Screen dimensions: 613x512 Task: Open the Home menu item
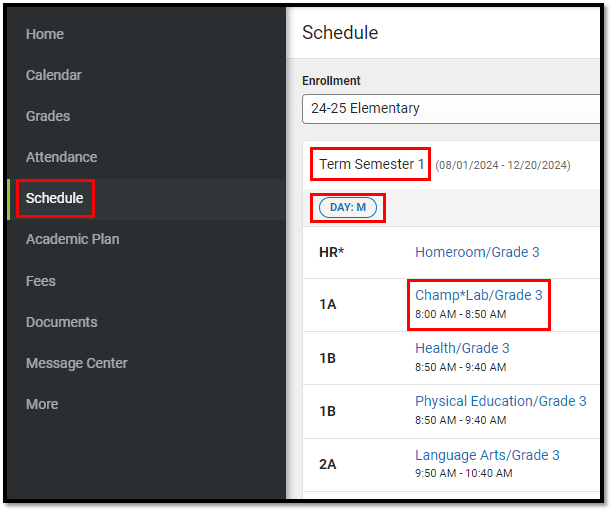tap(45, 34)
